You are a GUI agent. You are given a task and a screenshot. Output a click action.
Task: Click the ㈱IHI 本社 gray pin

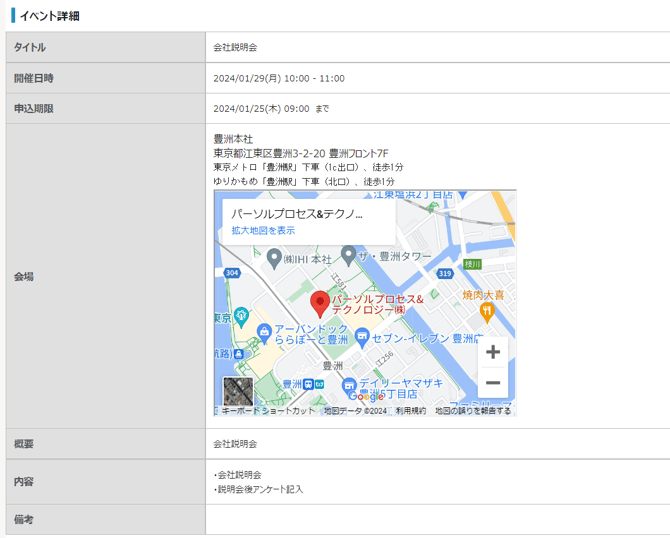click(x=274, y=258)
